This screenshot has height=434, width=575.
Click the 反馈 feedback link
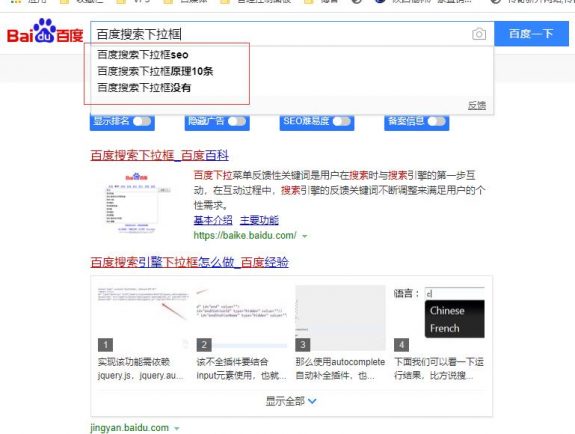point(477,105)
